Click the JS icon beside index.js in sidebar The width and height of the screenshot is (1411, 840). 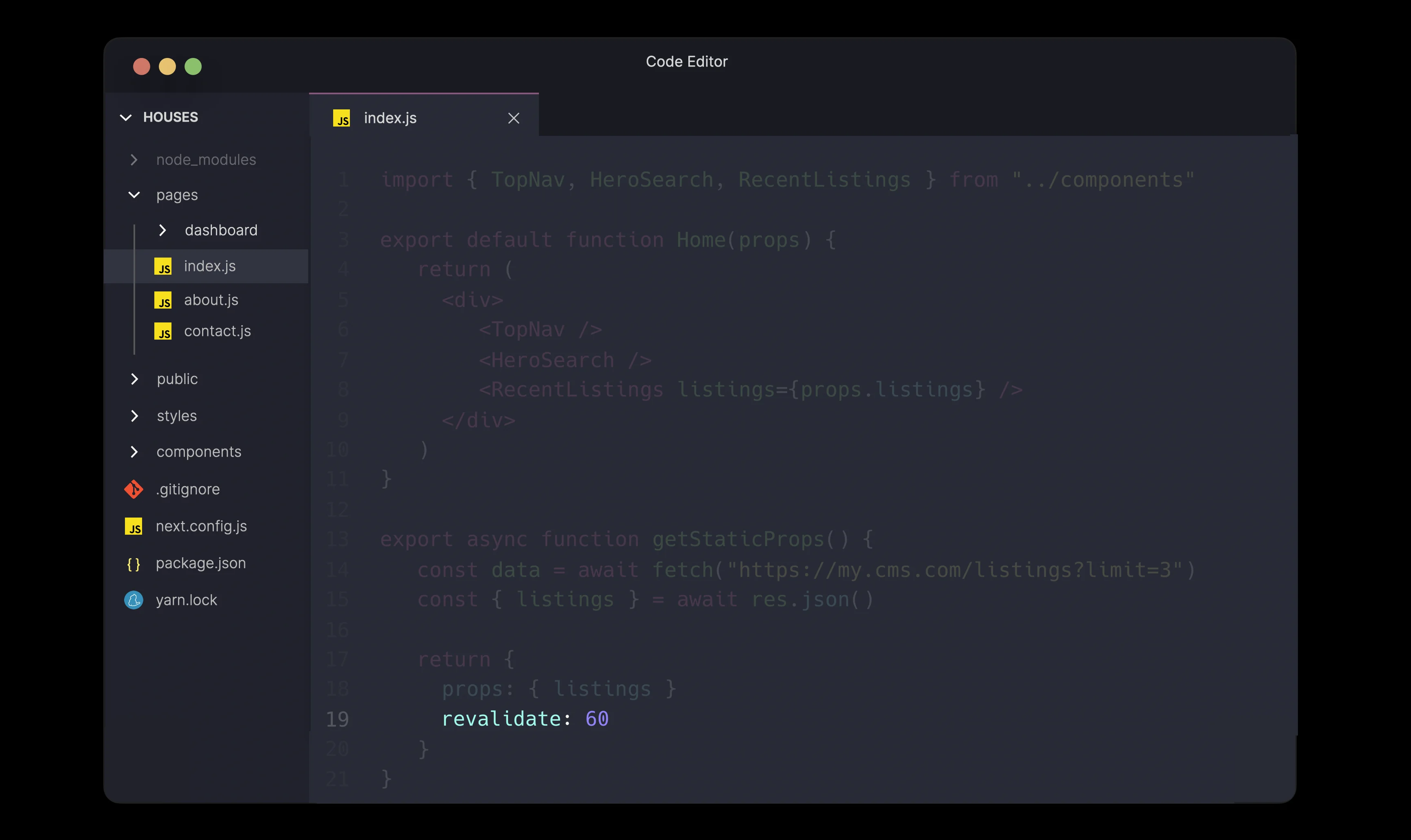tap(162, 266)
